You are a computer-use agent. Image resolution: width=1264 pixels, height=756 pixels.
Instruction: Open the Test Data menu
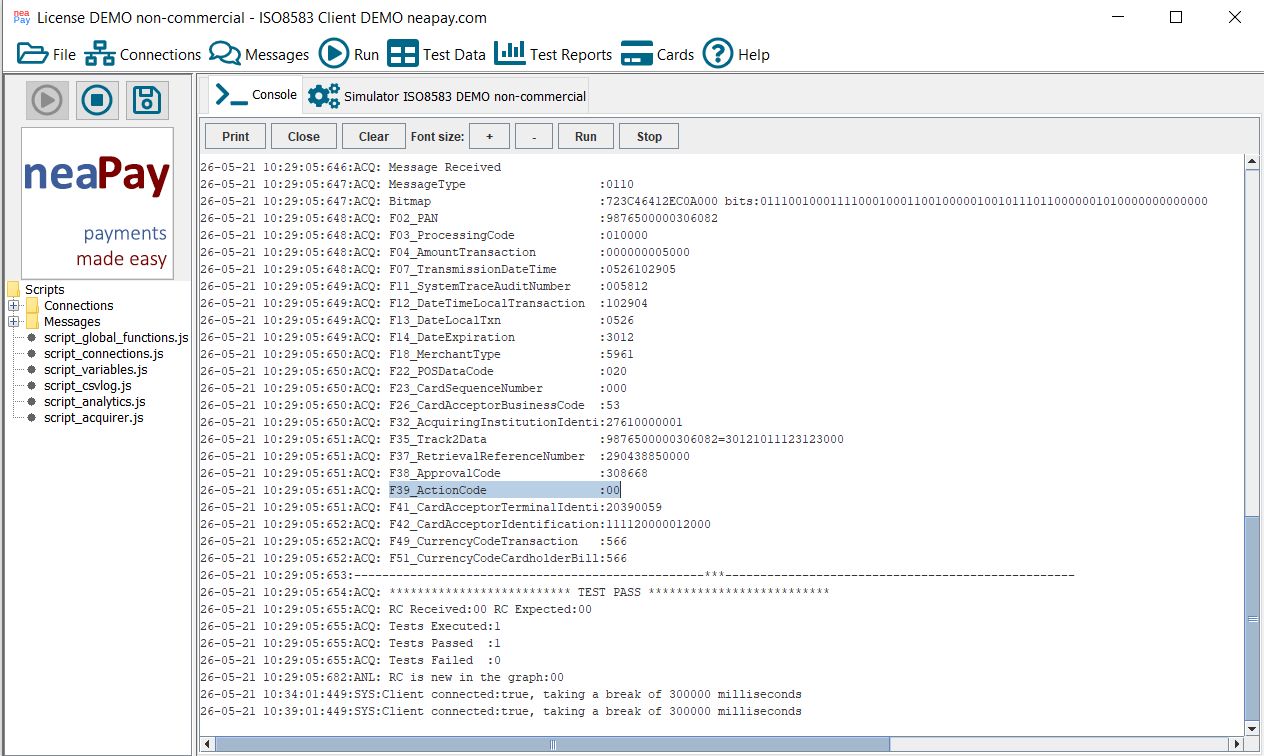click(436, 54)
